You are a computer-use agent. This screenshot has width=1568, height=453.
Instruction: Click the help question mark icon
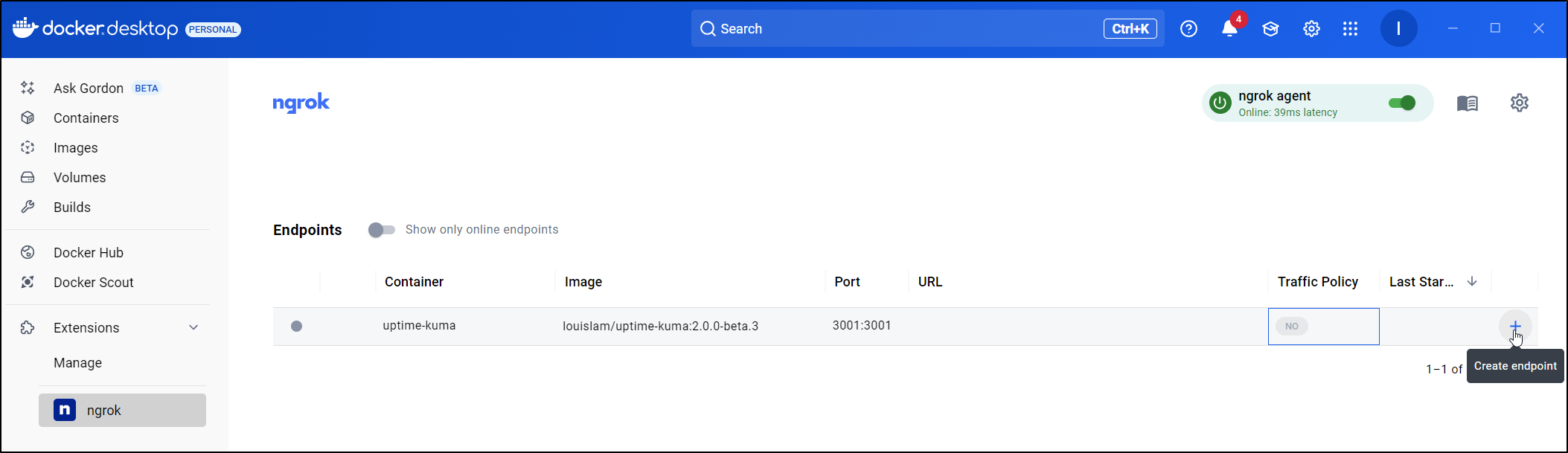1188,29
